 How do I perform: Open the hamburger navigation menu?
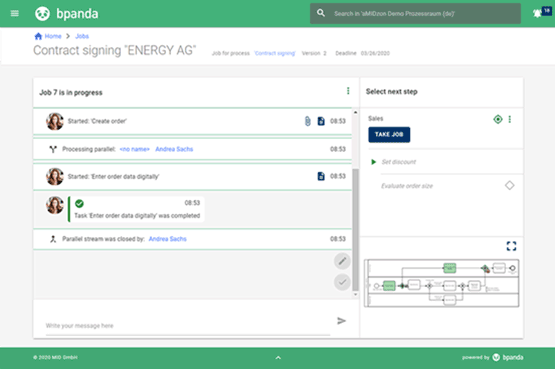coord(15,13)
